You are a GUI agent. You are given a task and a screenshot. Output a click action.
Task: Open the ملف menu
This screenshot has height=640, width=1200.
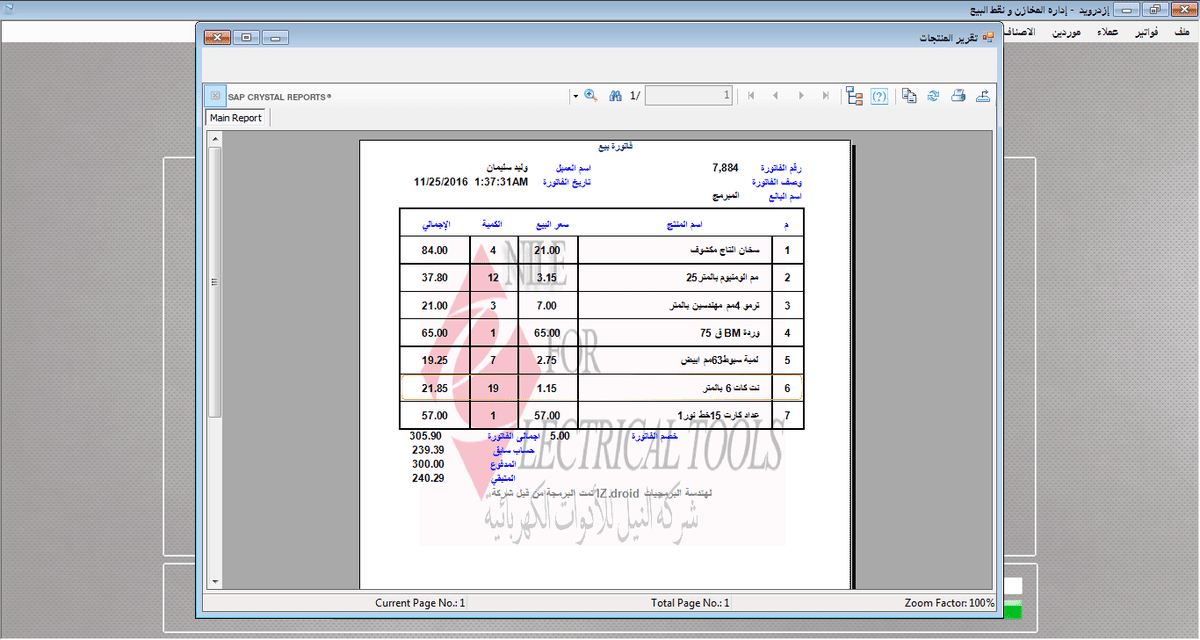[1181, 33]
